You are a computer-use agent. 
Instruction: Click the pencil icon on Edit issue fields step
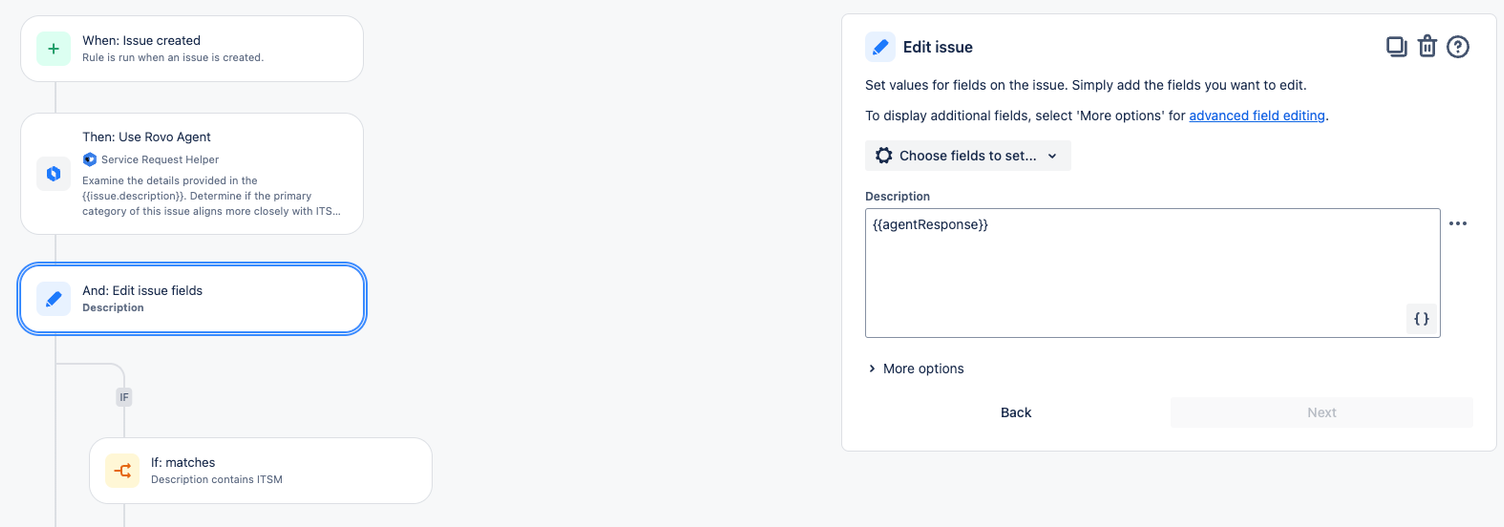coord(54,298)
